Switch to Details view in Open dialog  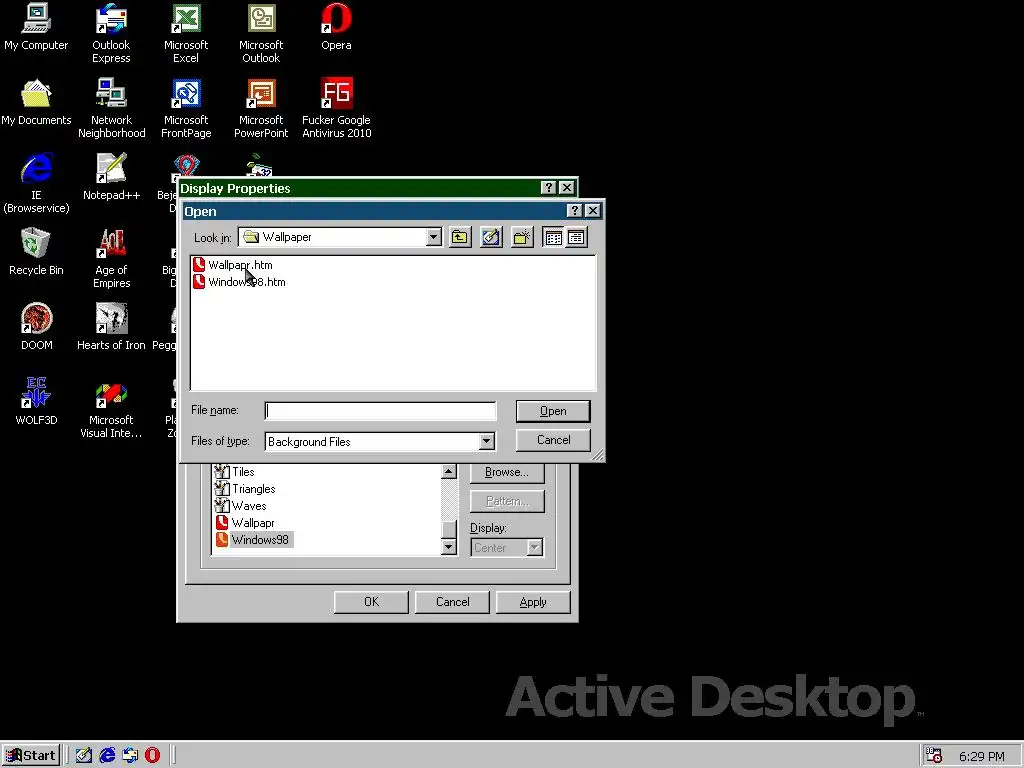(x=576, y=237)
